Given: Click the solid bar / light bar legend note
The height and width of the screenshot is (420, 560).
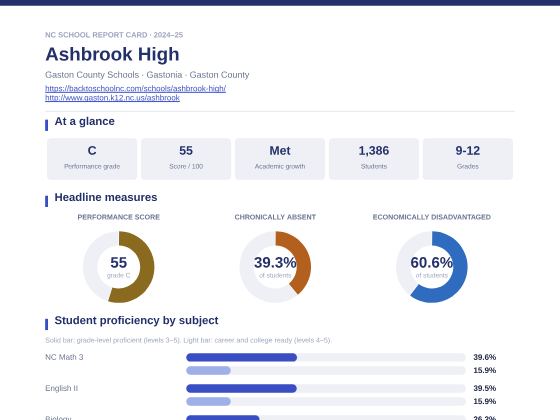Looking at the screenshot, I should pos(188,340).
